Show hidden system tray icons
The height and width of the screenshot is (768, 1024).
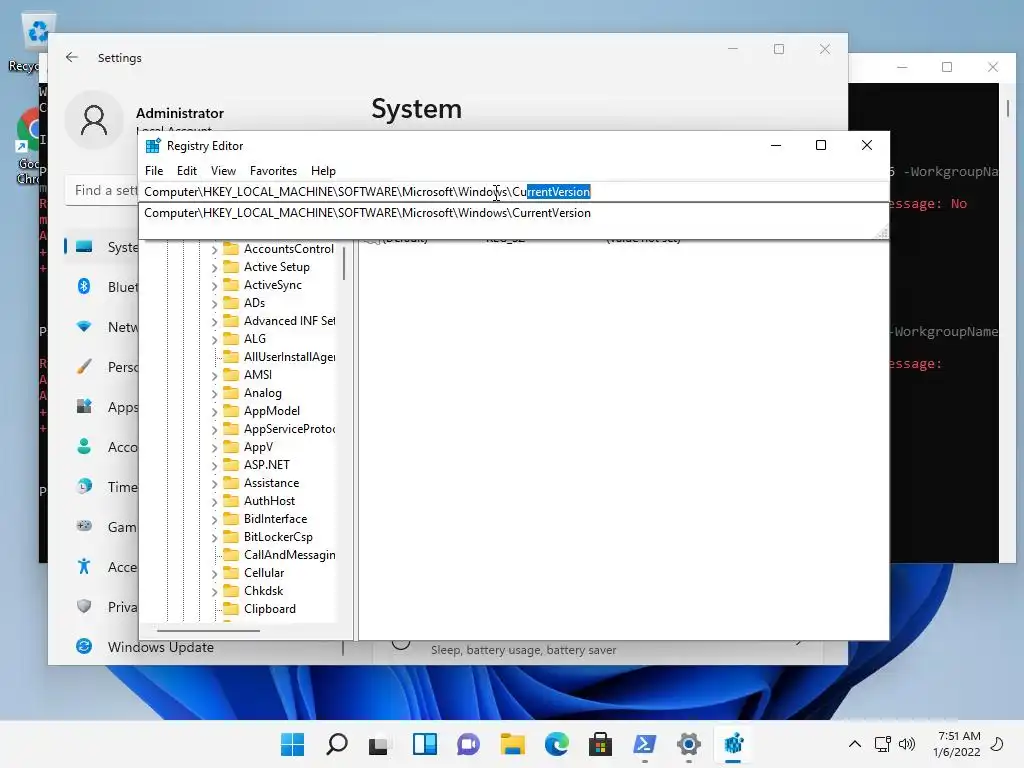[854, 744]
